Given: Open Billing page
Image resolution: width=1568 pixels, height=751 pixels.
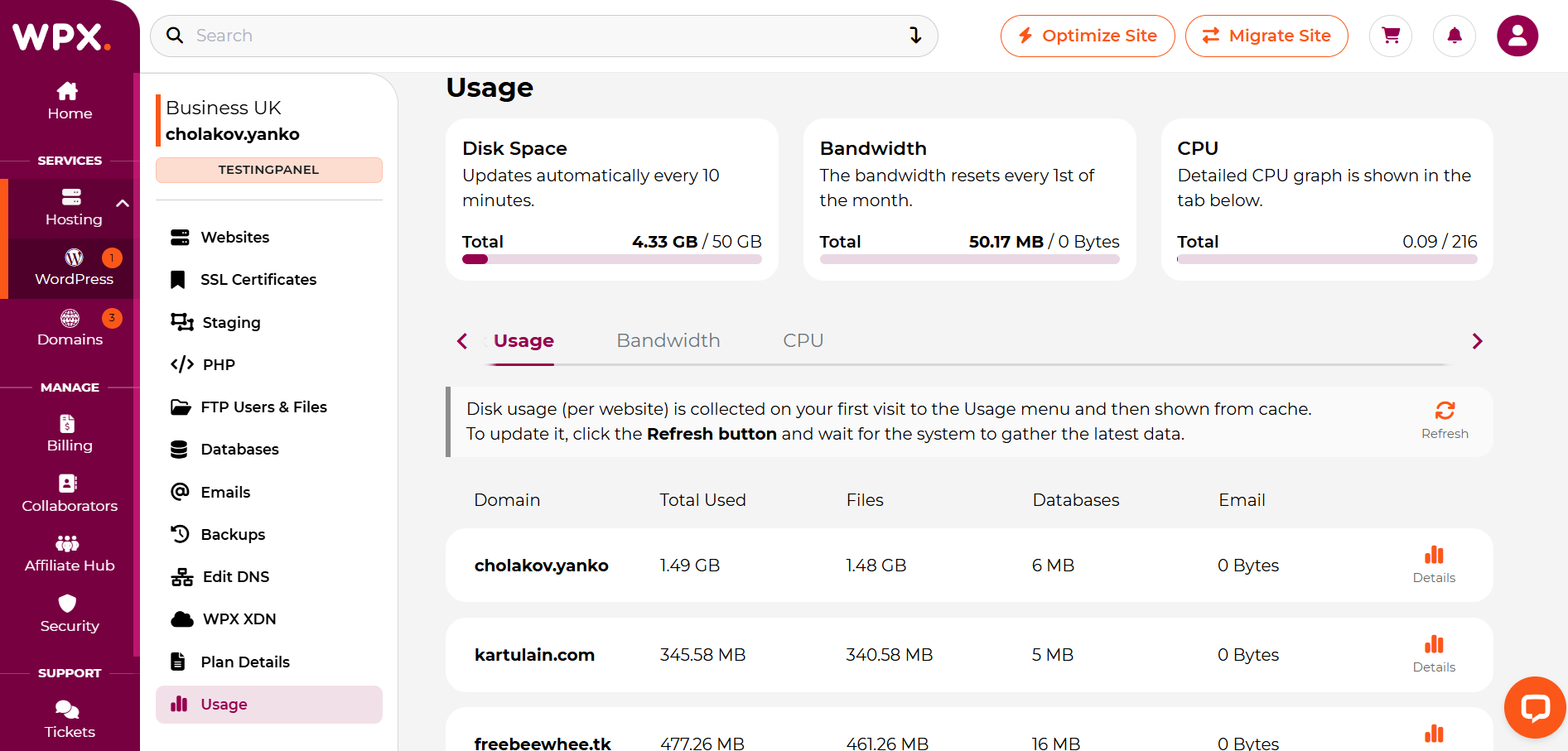Looking at the screenshot, I should point(70,435).
